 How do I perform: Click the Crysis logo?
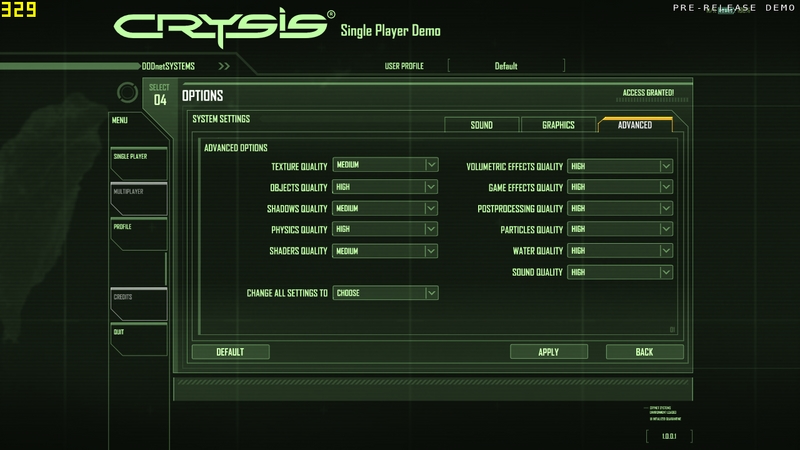click(223, 28)
